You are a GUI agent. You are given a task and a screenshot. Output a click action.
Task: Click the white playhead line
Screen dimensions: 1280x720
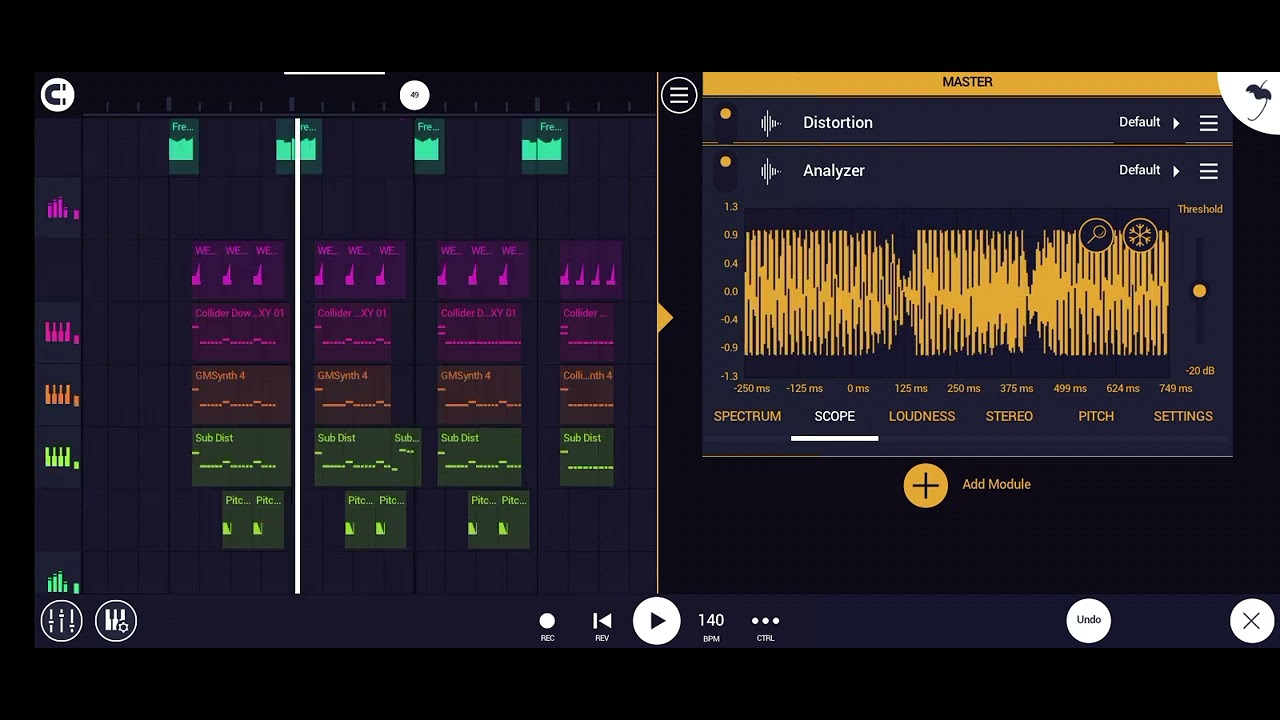tap(297, 355)
